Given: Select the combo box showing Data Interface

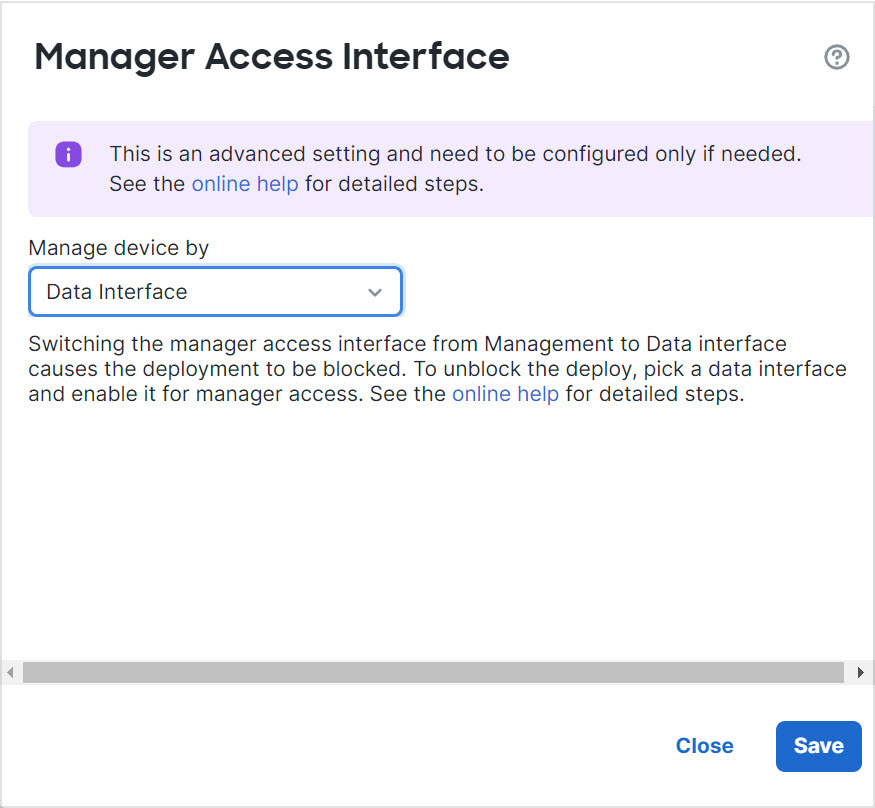Looking at the screenshot, I should pyautogui.click(x=215, y=291).
